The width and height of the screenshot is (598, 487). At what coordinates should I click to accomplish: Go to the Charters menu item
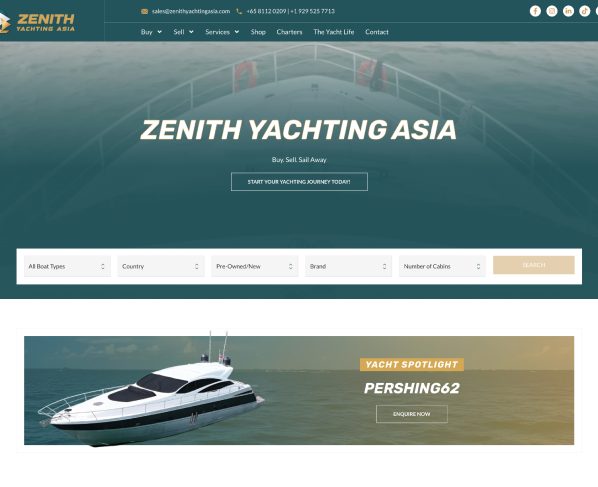click(x=289, y=32)
